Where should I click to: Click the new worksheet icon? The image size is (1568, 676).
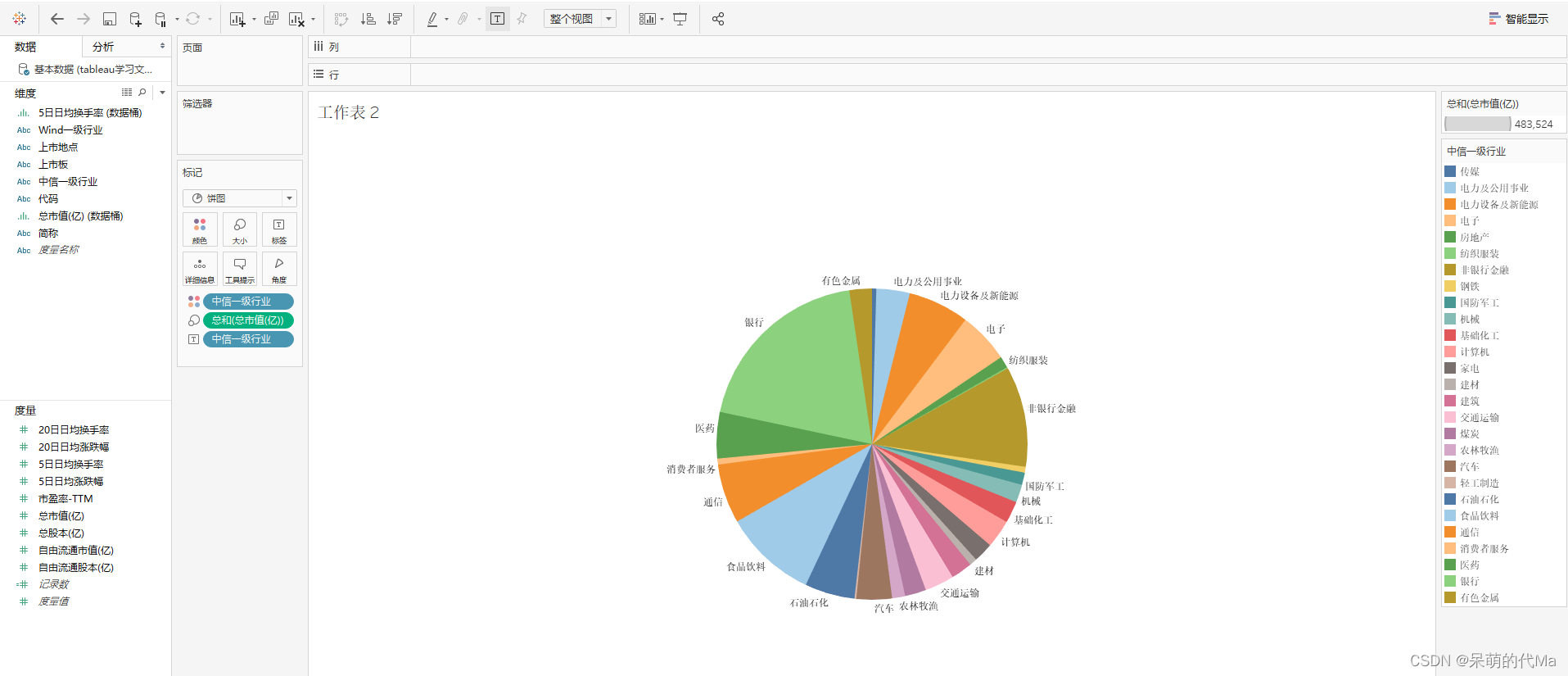tap(237, 18)
